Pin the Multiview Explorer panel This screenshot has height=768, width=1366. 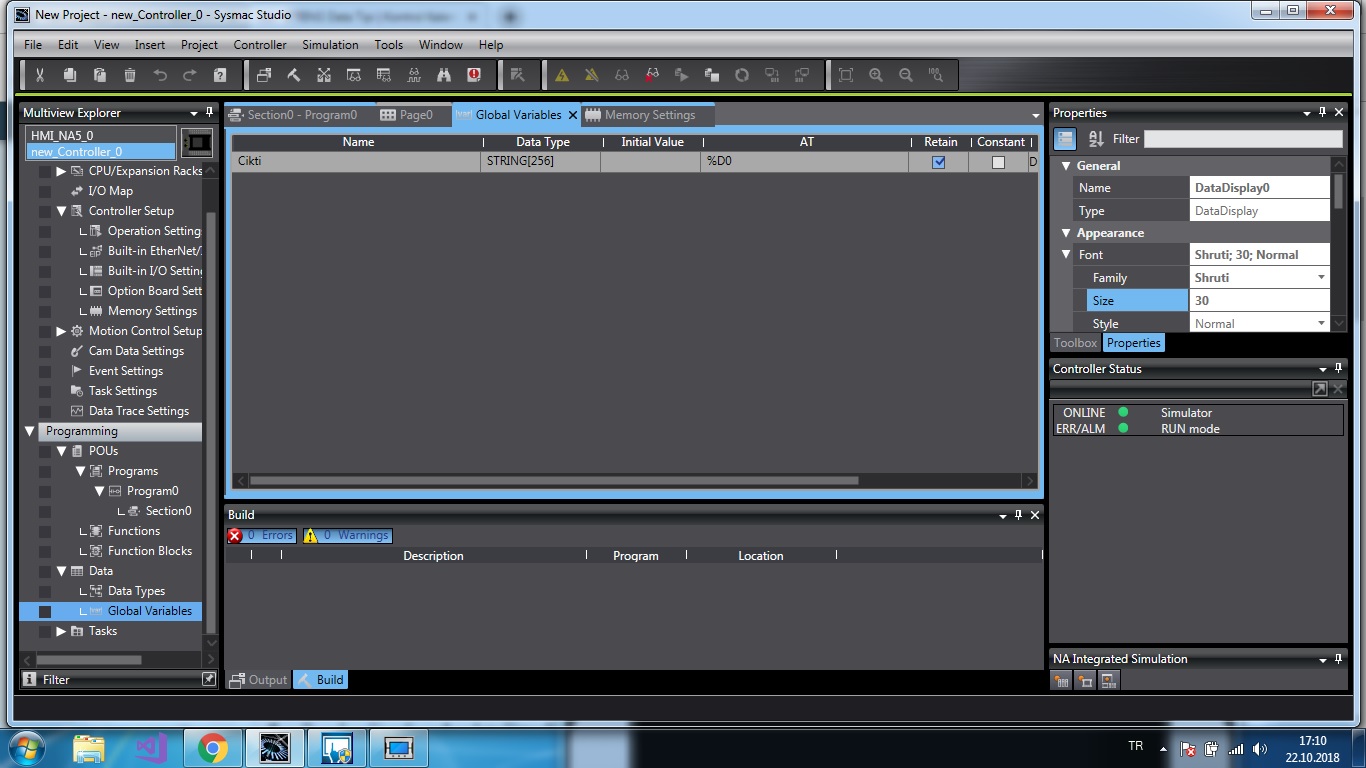[209, 112]
